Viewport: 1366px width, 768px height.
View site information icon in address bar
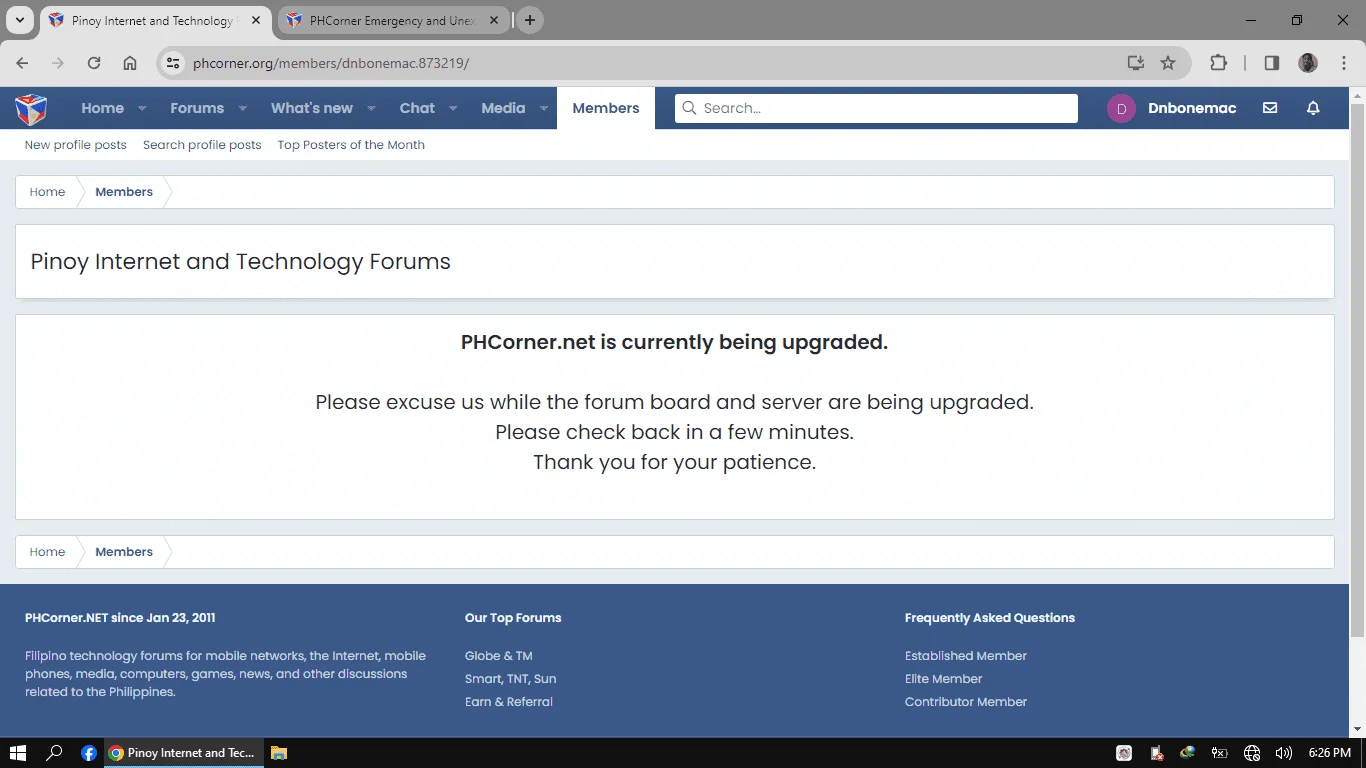[x=173, y=63]
